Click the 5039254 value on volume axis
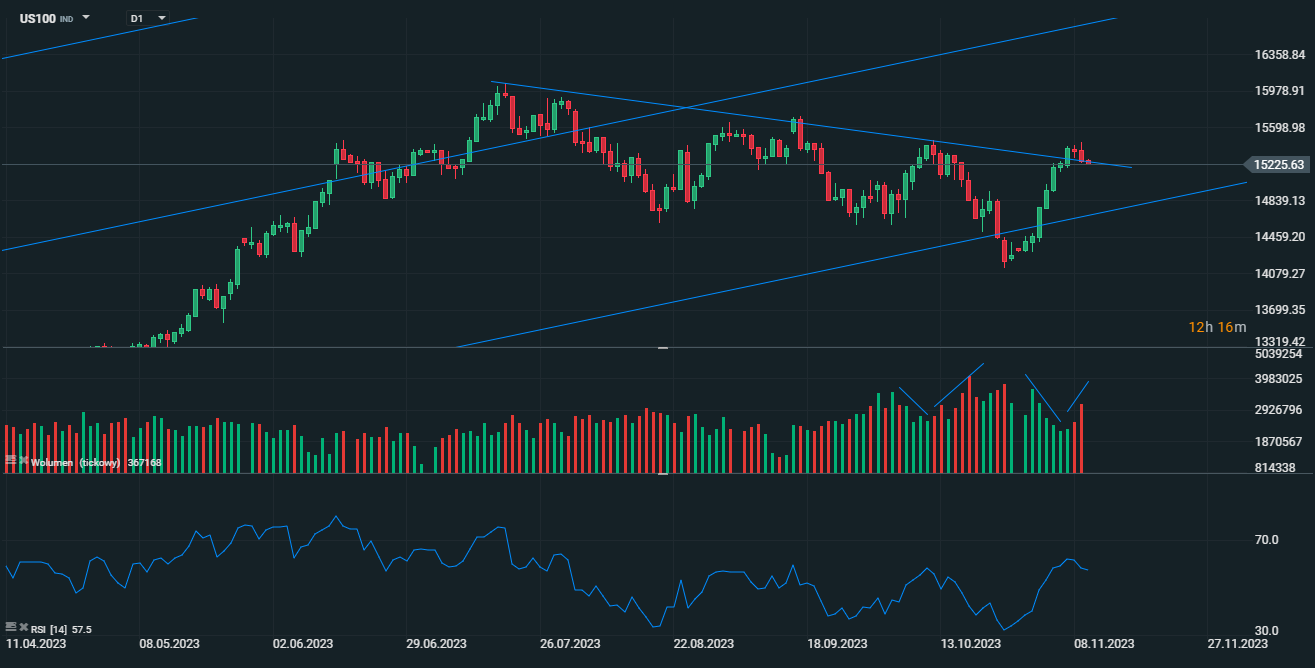 [1277, 354]
